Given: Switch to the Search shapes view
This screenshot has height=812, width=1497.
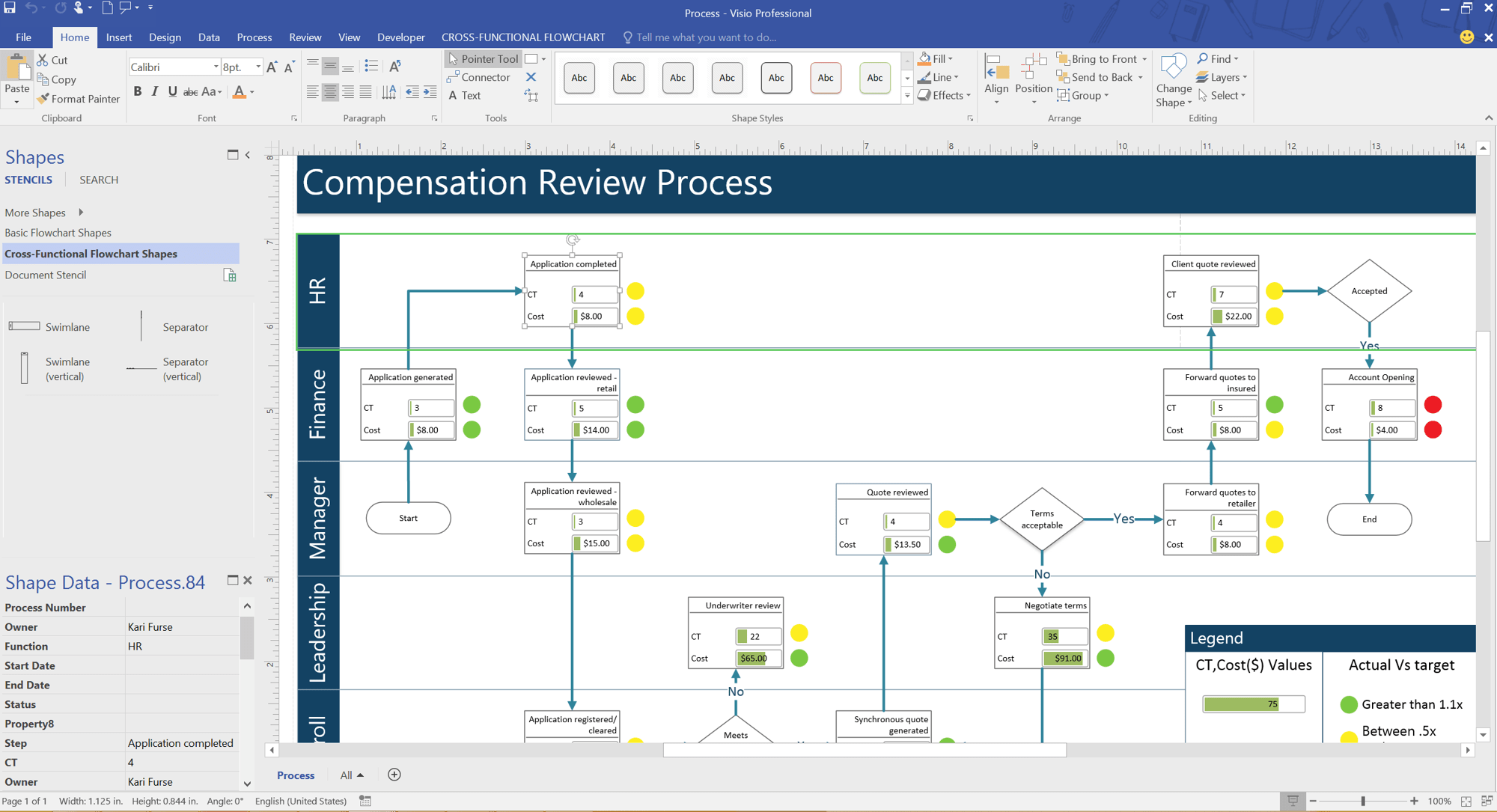Looking at the screenshot, I should (x=99, y=180).
